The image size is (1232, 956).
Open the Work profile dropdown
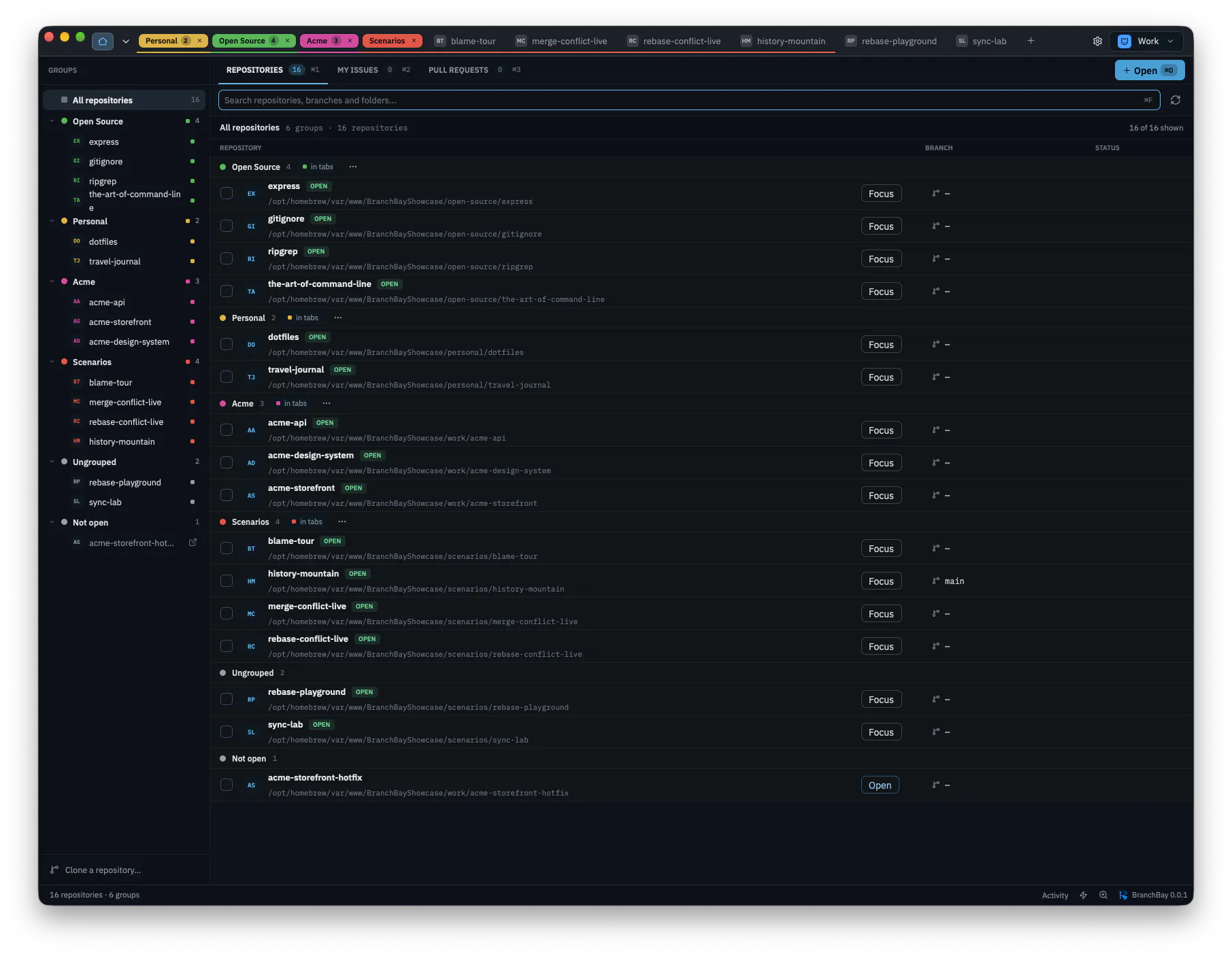tap(1148, 41)
